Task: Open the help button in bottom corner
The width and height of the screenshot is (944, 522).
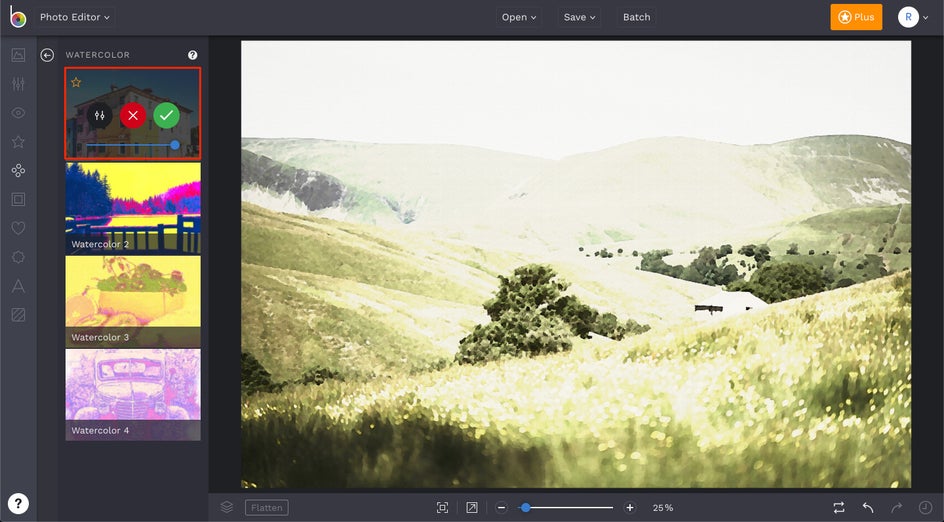Action: (x=18, y=503)
